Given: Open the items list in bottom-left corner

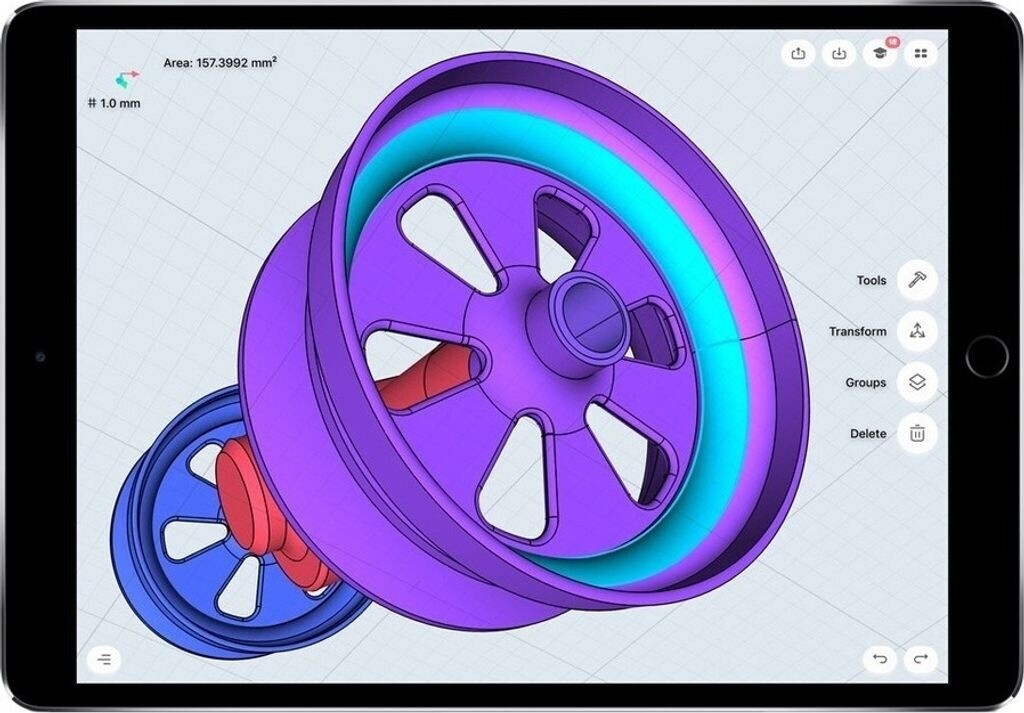Looking at the screenshot, I should coord(104,659).
